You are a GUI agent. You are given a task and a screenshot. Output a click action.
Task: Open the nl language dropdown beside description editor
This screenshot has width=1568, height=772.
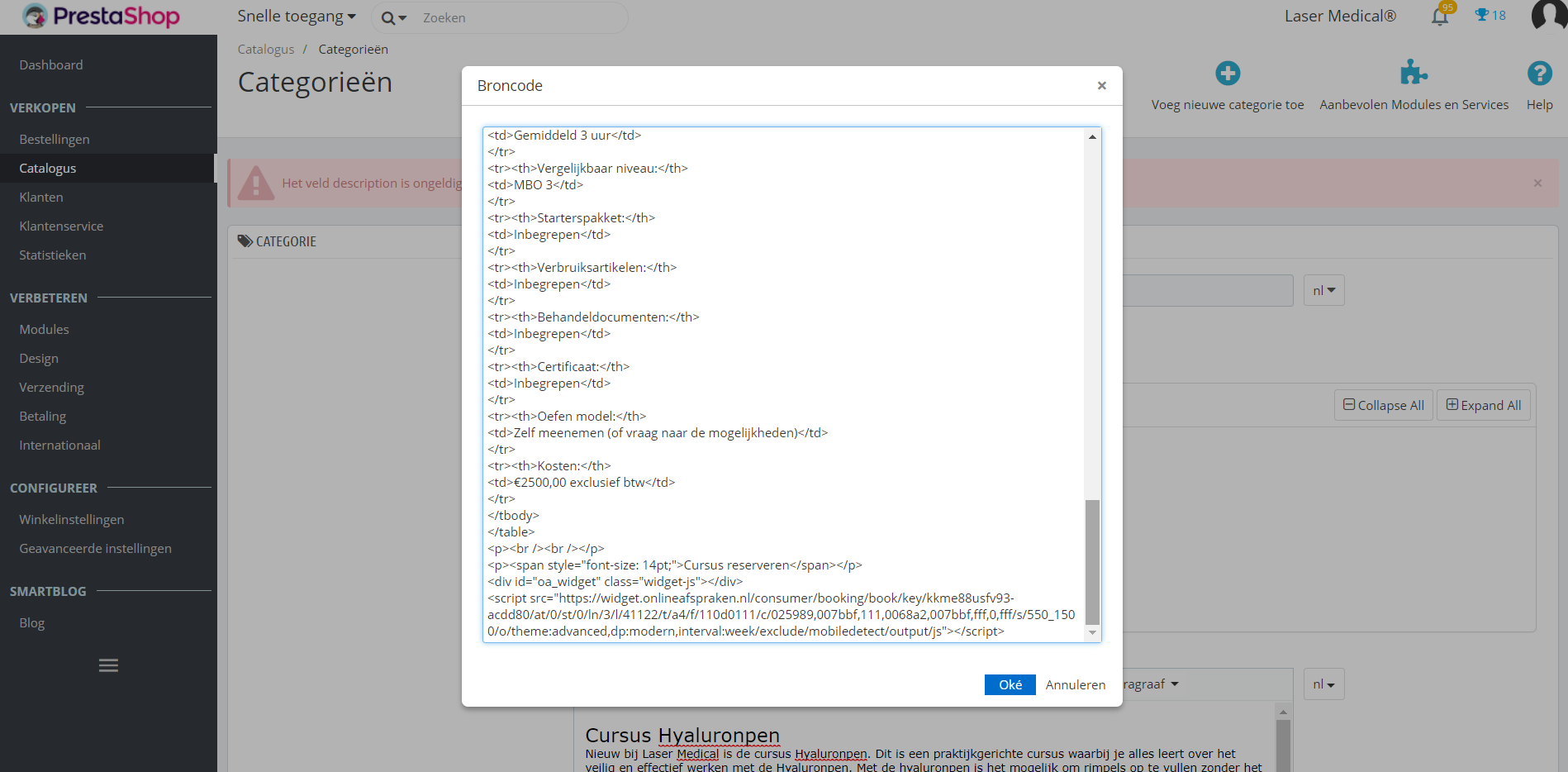pos(1323,684)
